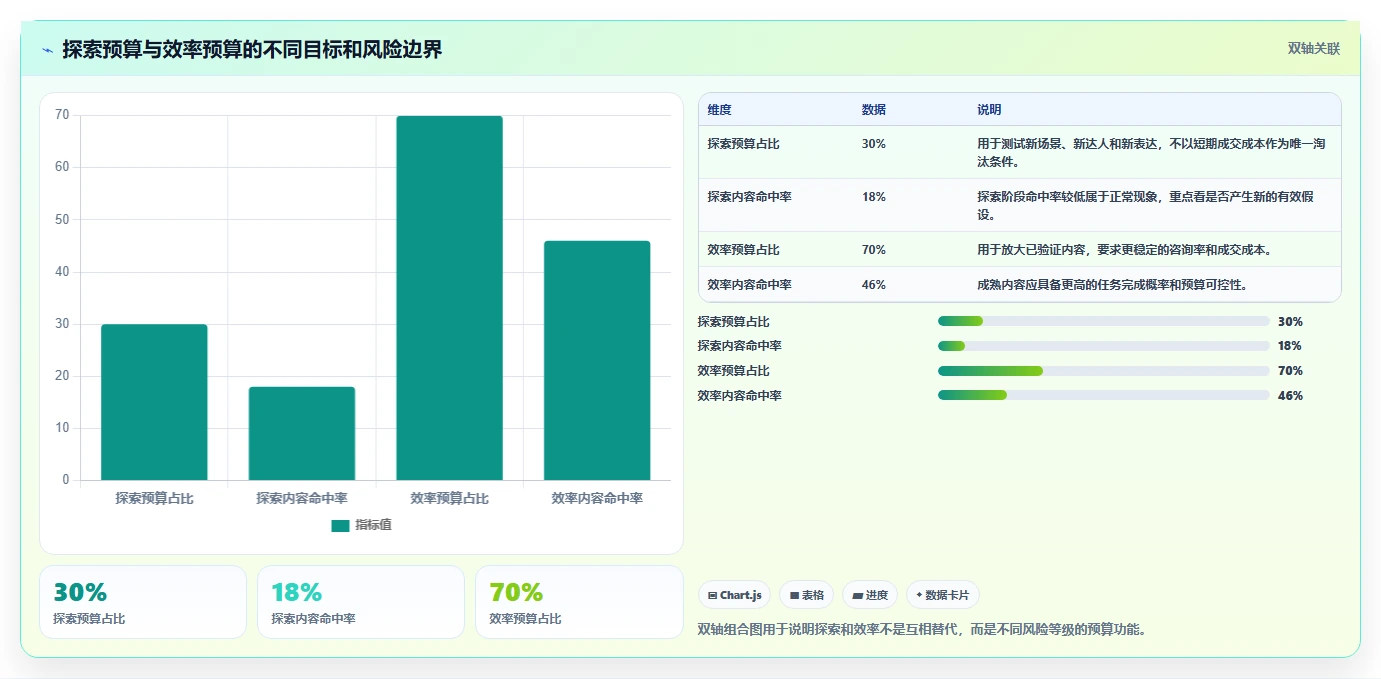Click the 探索预算占比 progress bar
Screen dimensions: 1381x679
pyautogui.click(x=1104, y=321)
